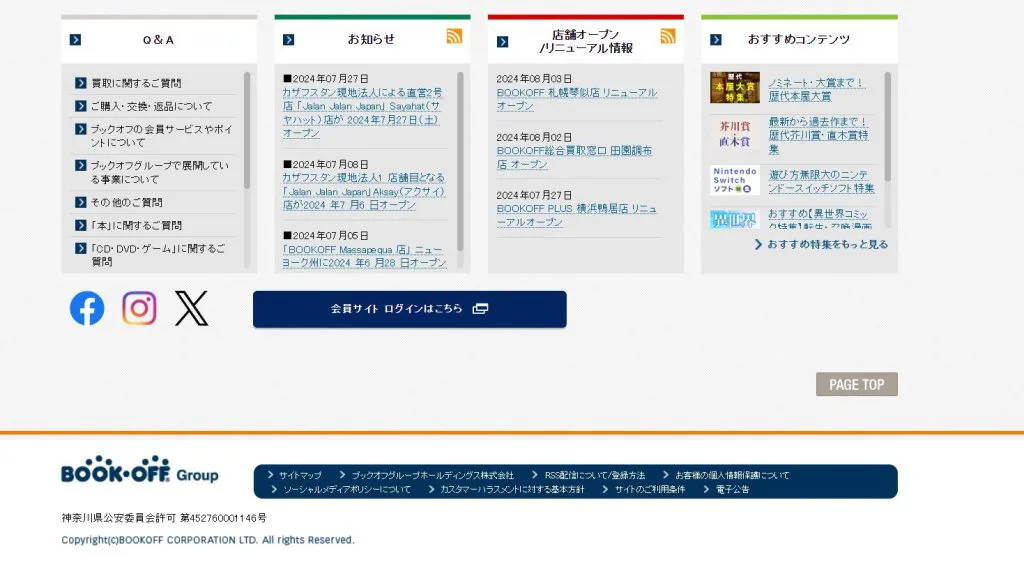Open the BOOKOFF Instagram icon
Viewport: 1024px width, 583px height.
tap(139, 308)
